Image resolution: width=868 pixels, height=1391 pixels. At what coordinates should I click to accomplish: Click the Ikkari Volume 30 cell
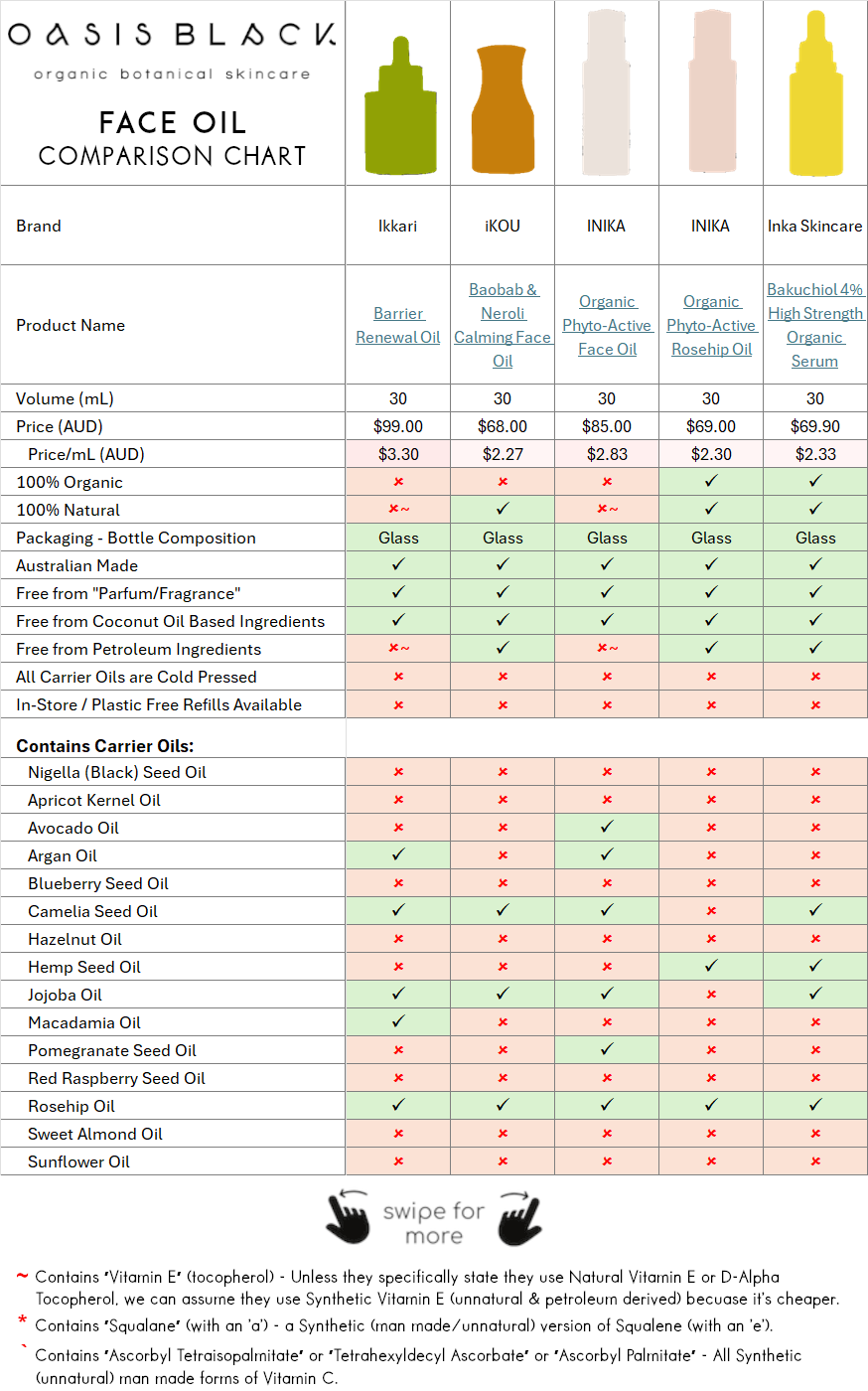[398, 398]
